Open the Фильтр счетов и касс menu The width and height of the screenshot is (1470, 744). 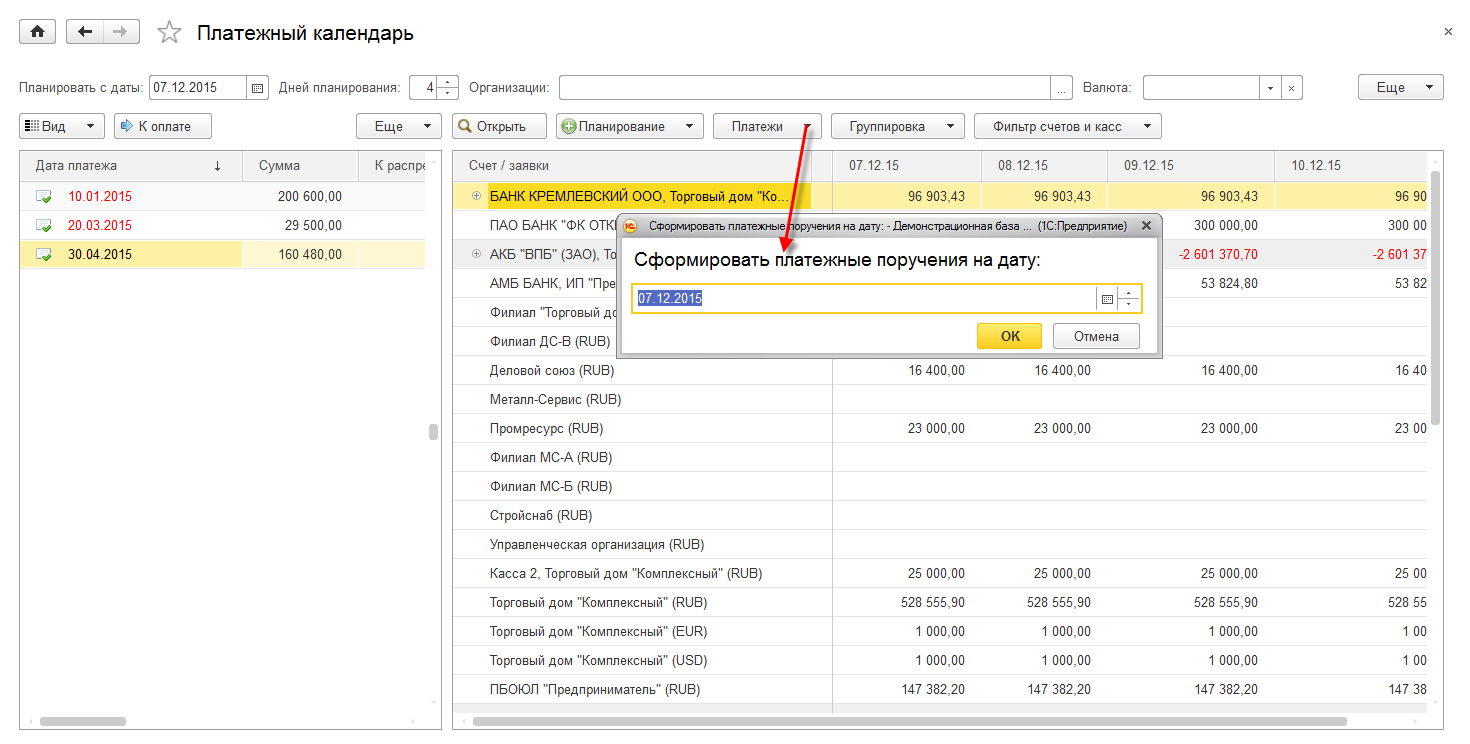tap(1067, 127)
